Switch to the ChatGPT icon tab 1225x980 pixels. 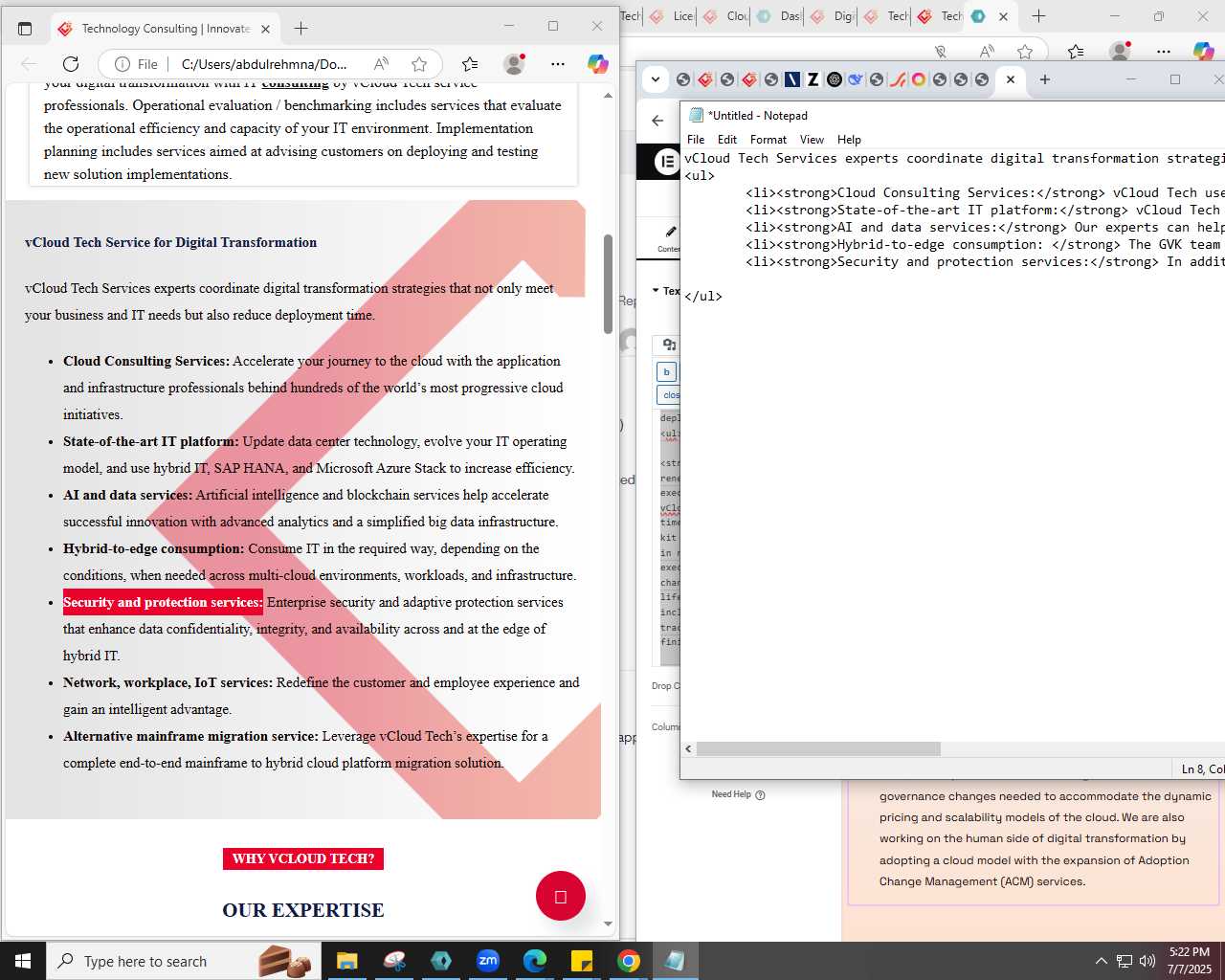coord(835,79)
